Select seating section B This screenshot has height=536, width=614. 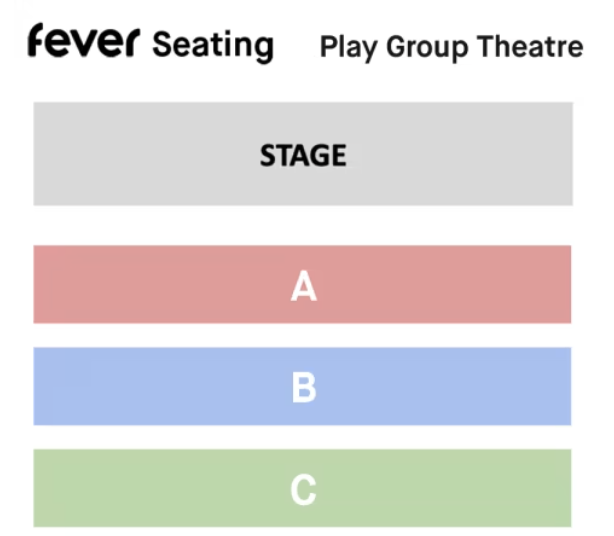(302, 387)
